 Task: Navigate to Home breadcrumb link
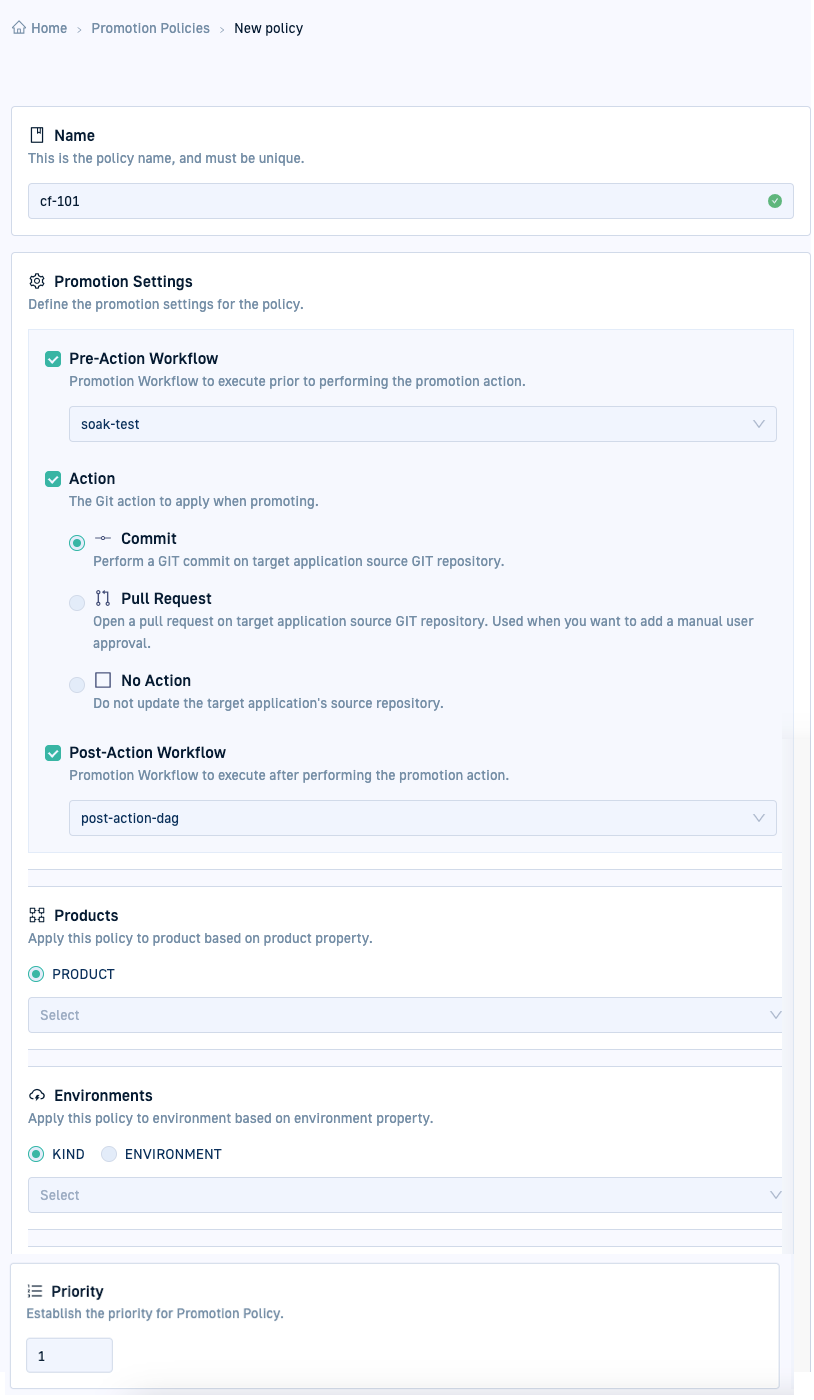49,28
